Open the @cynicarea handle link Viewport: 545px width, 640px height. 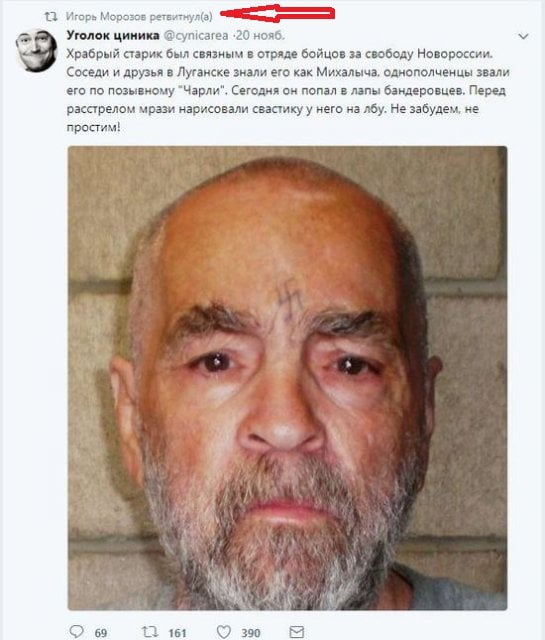[196, 36]
